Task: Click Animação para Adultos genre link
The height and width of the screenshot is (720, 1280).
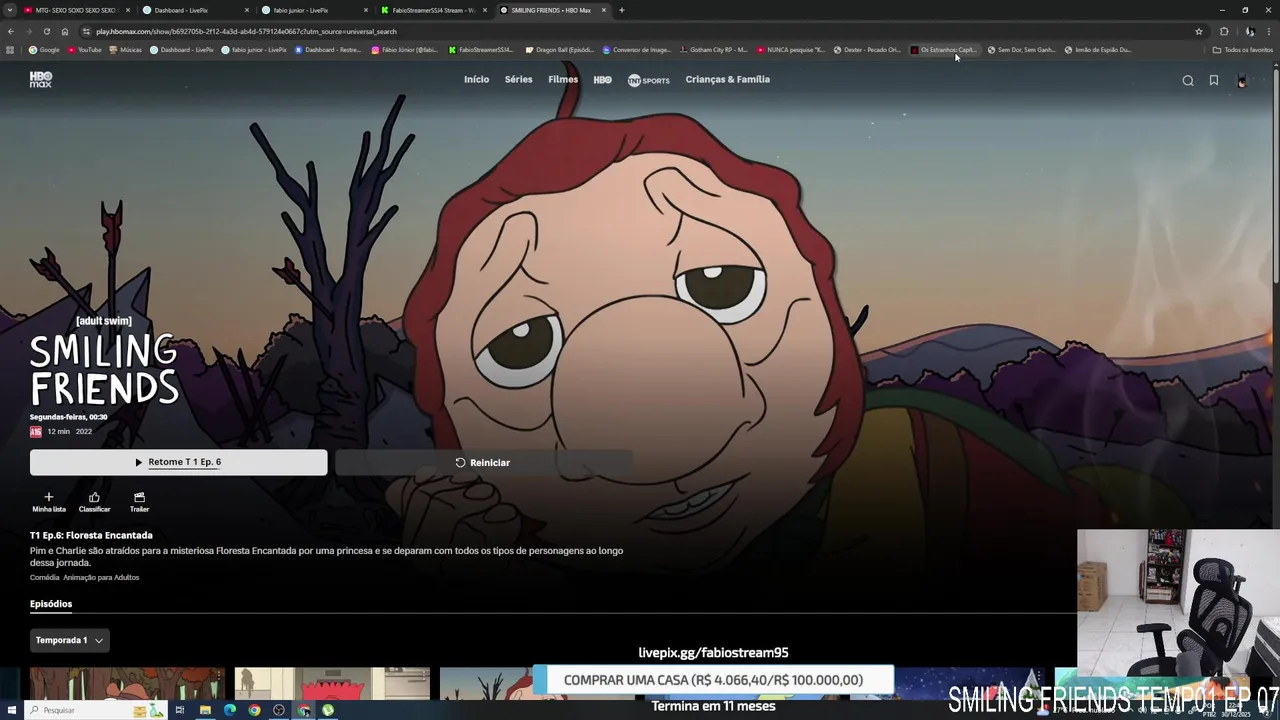Action: tap(101, 578)
